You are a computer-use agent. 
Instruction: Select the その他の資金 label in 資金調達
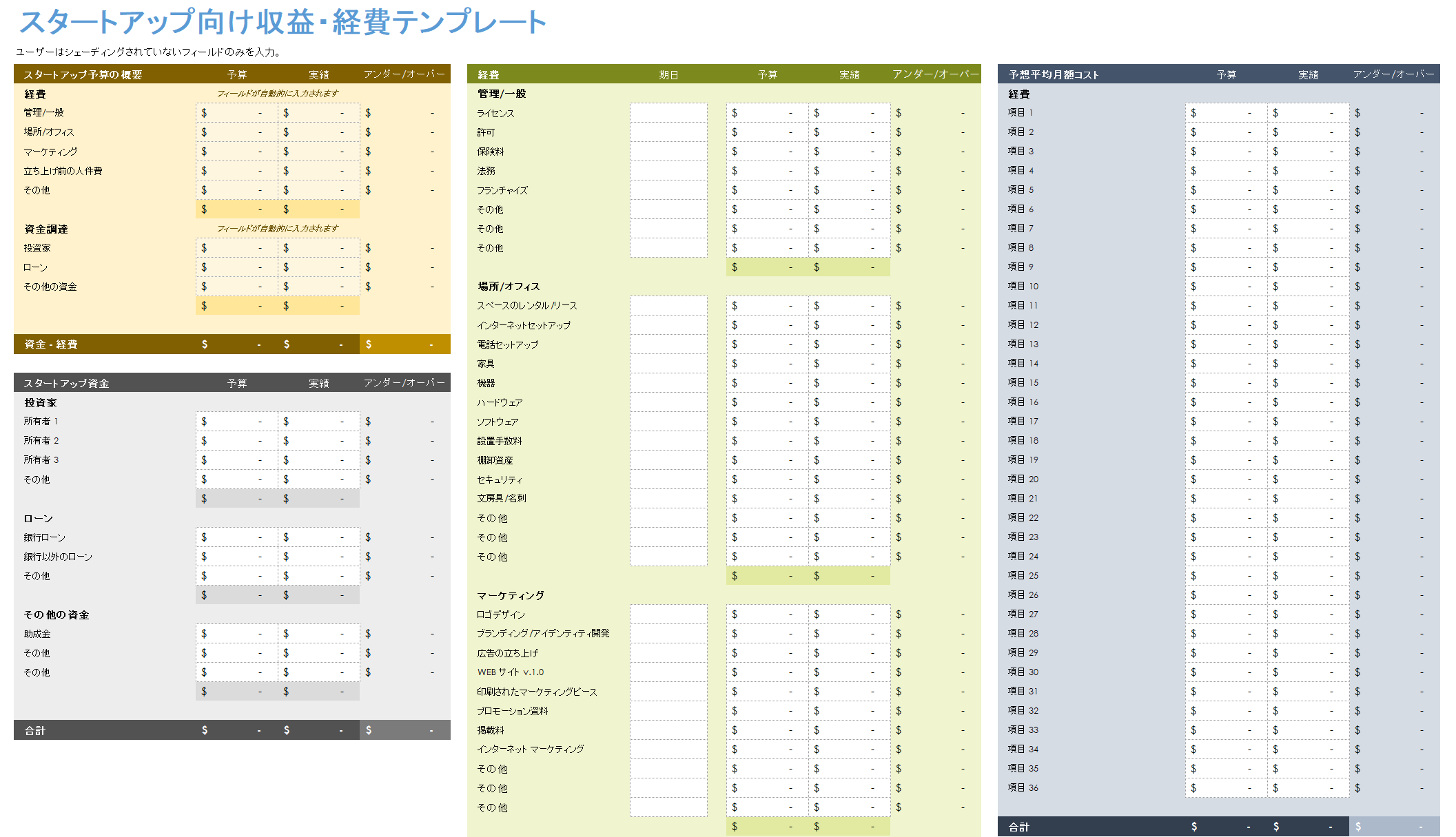[50, 287]
